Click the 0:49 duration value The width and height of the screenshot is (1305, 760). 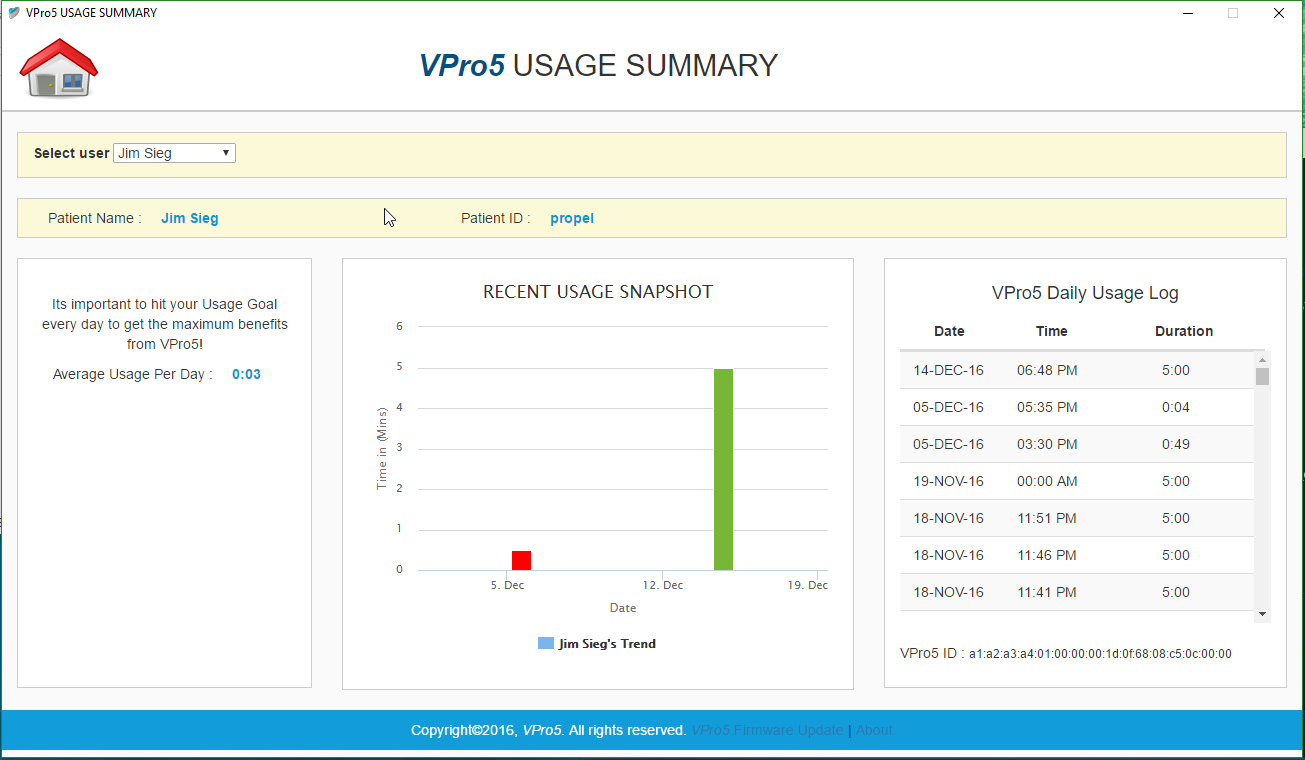[x=1176, y=444]
